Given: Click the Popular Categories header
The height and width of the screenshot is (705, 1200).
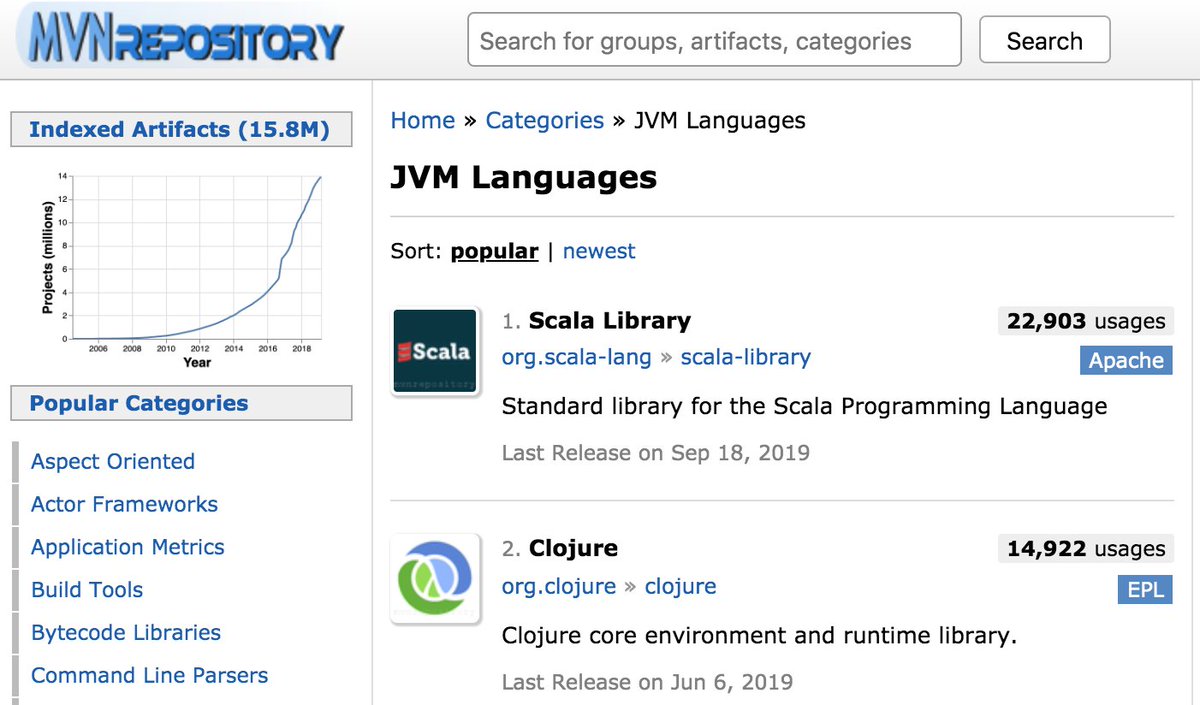Looking at the screenshot, I should point(181,403).
